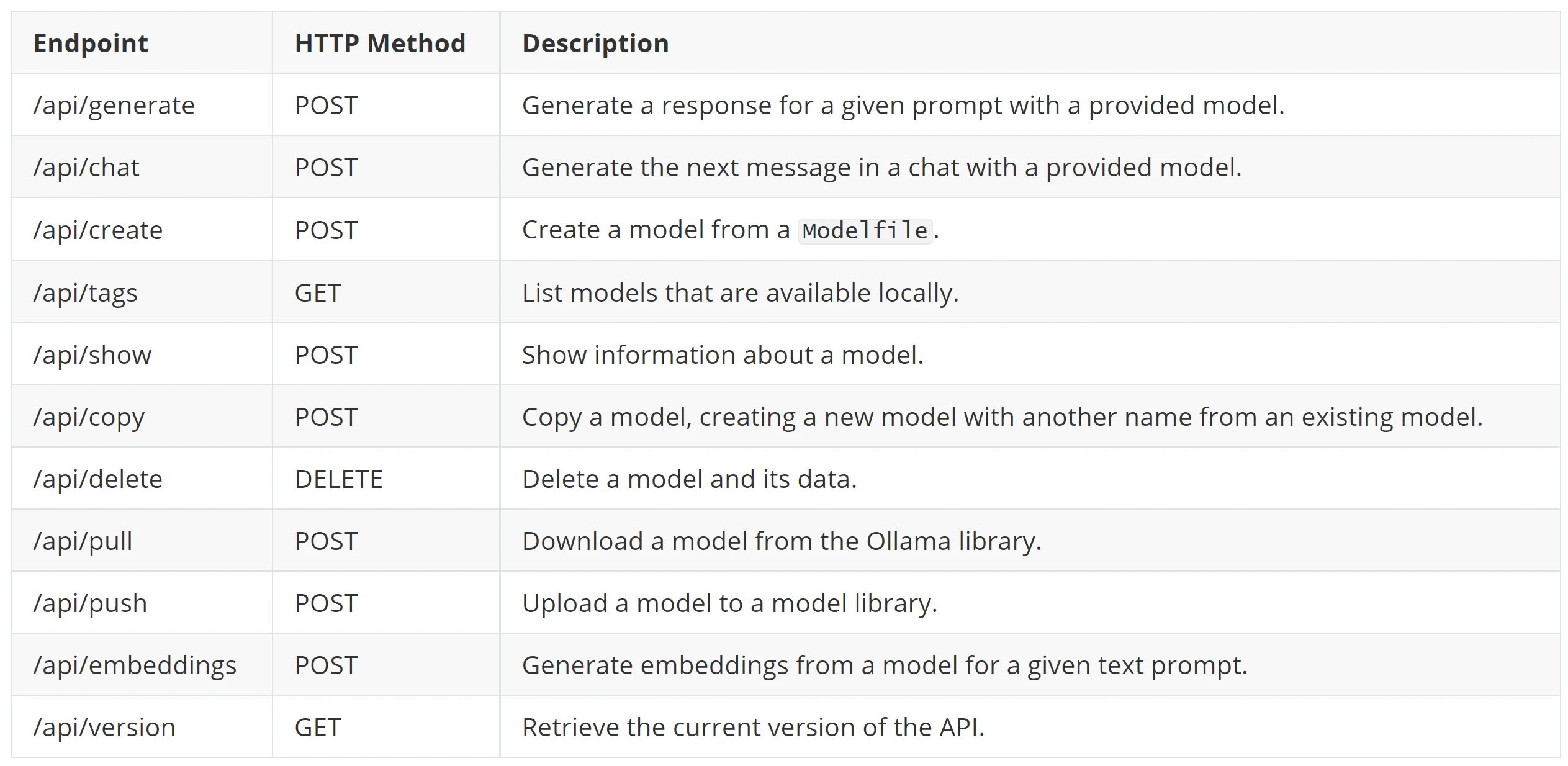
Task: Select the /api/tags endpoint cell
Action: click(x=86, y=293)
